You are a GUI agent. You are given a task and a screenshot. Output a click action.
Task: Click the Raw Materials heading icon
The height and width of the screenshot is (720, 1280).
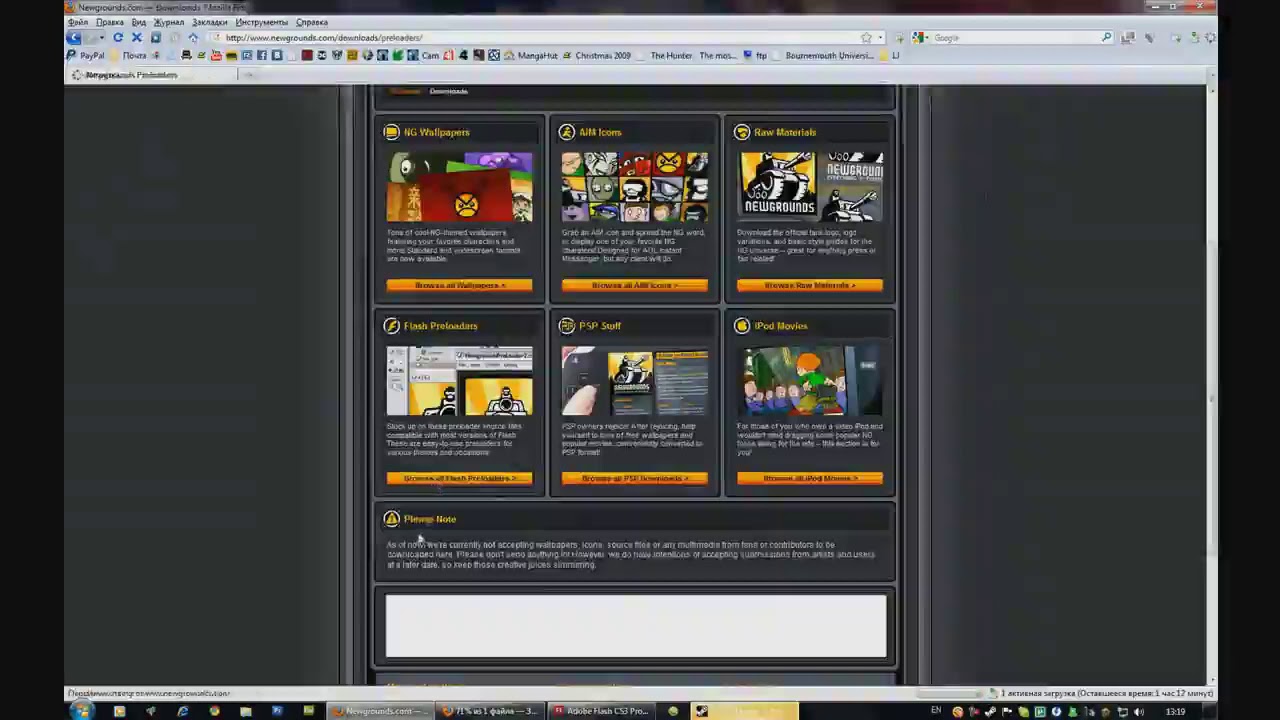(742, 132)
